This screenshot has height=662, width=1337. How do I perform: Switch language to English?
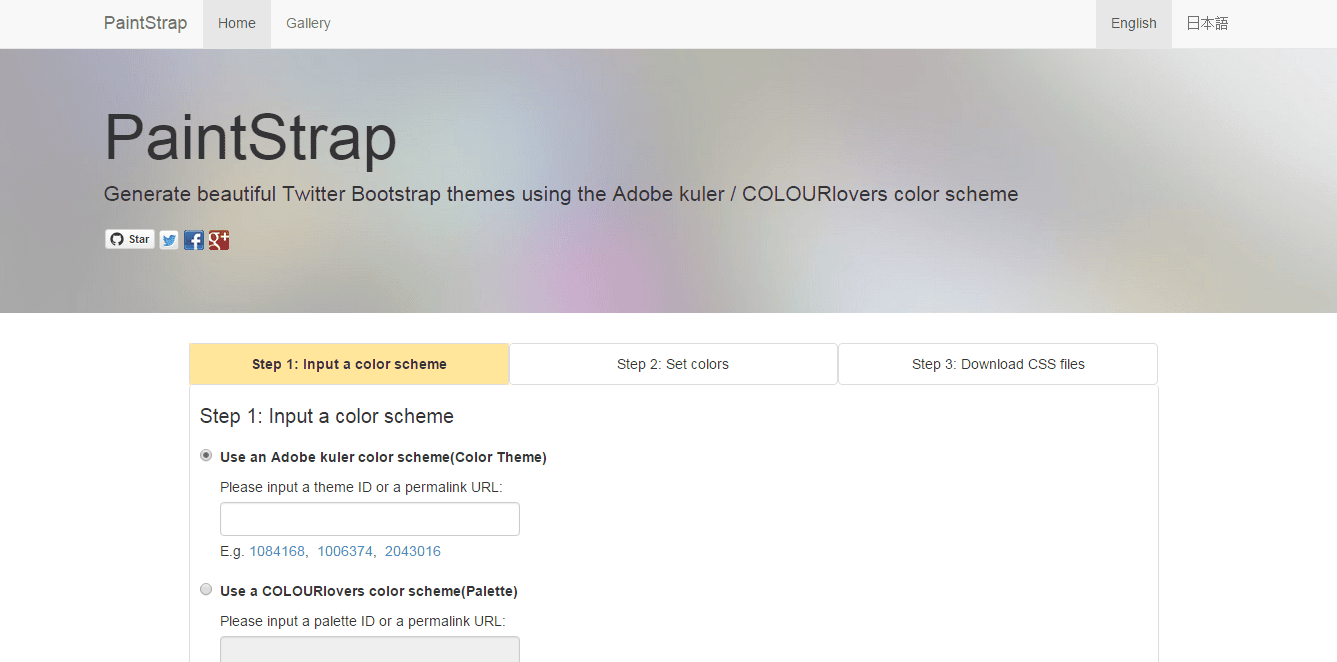[1134, 24]
